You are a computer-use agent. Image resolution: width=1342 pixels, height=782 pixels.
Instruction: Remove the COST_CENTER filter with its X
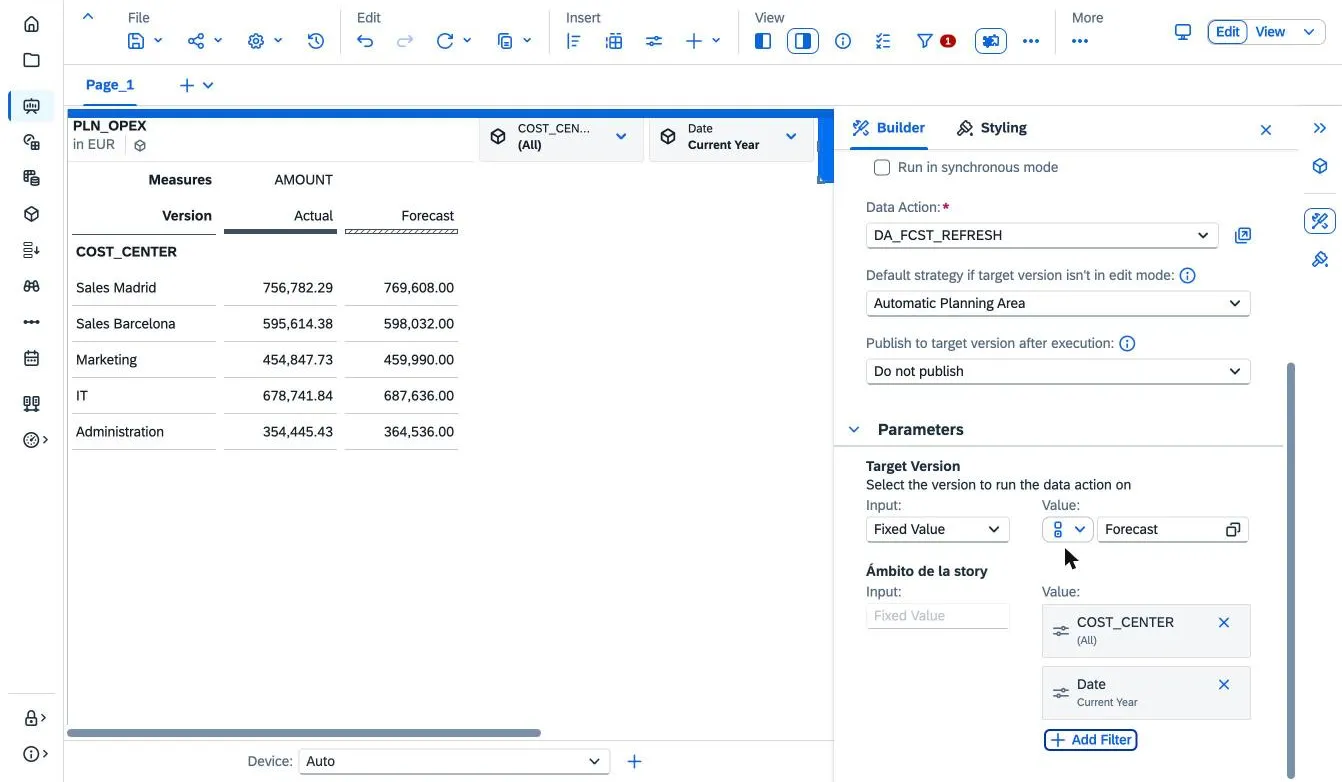(1224, 622)
